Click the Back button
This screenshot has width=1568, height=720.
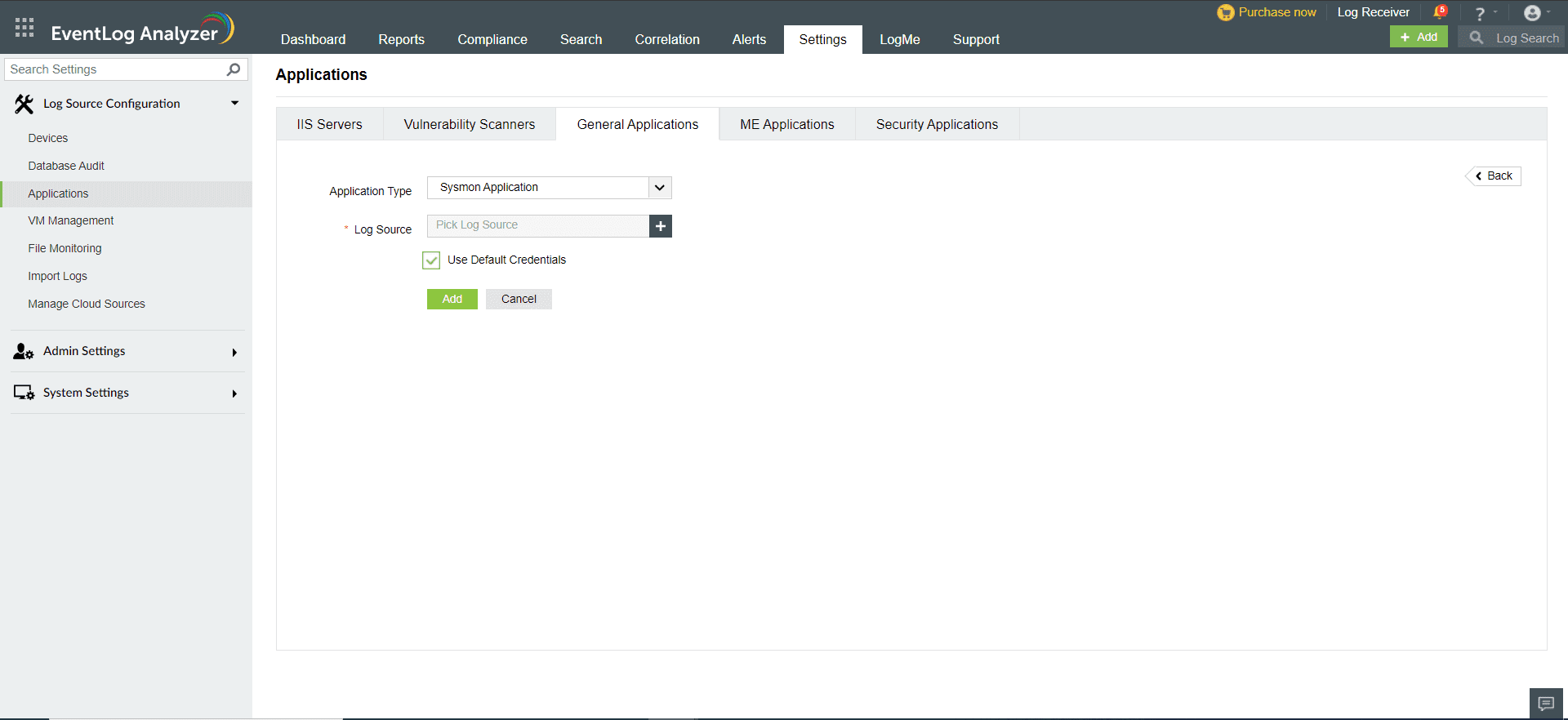(x=1494, y=176)
